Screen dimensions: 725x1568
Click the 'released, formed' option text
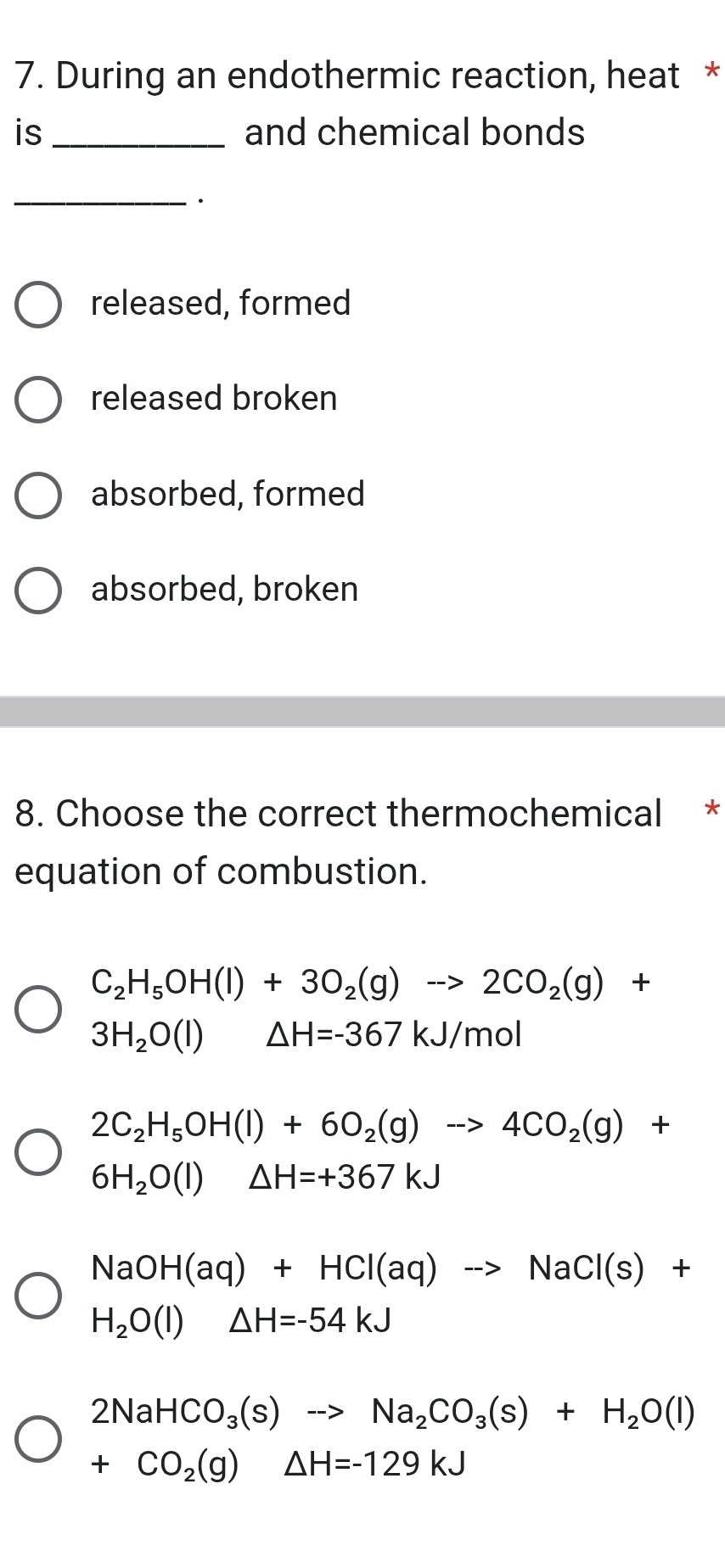(221, 303)
